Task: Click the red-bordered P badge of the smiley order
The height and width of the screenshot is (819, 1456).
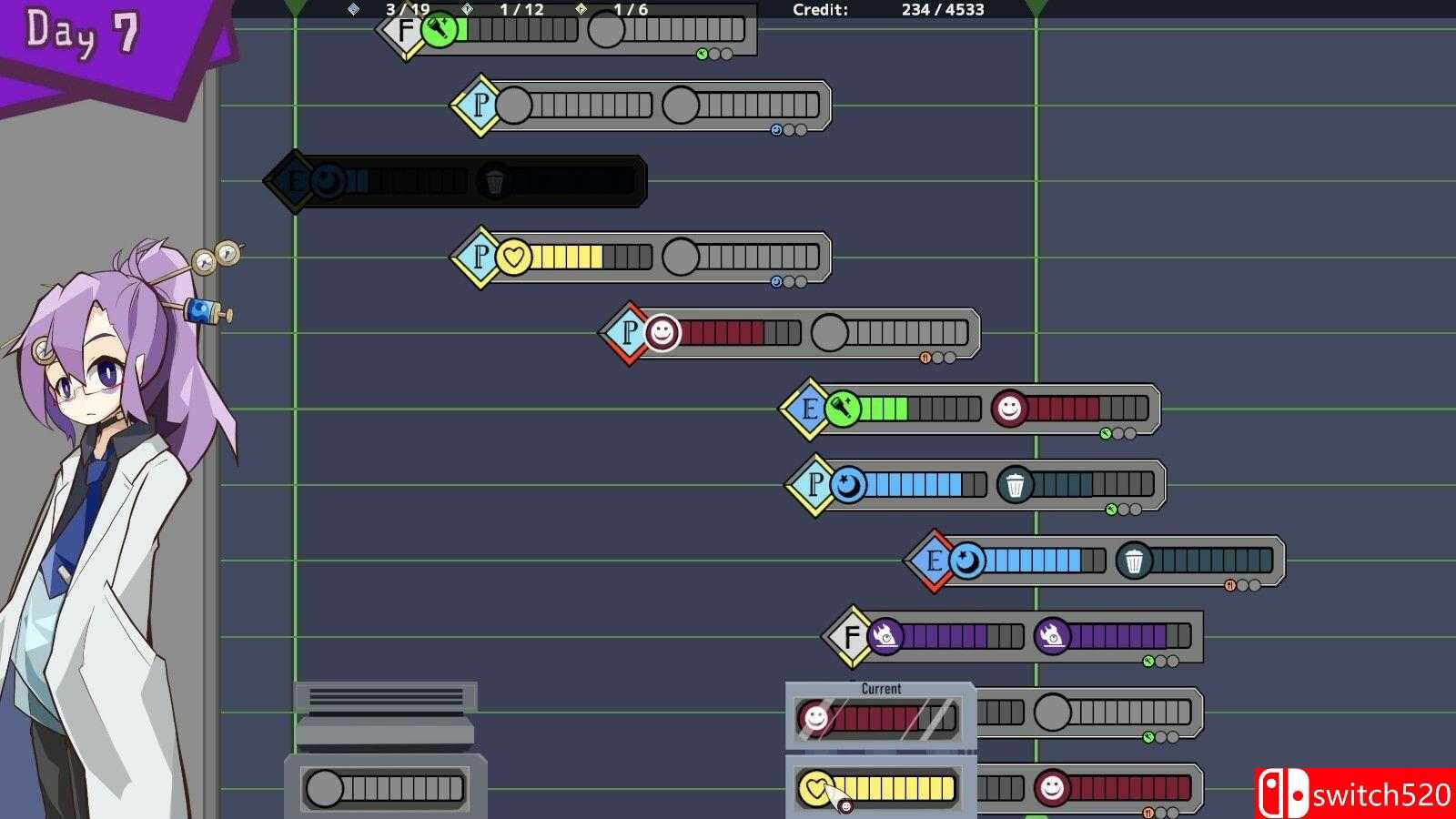Action: click(x=629, y=333)
